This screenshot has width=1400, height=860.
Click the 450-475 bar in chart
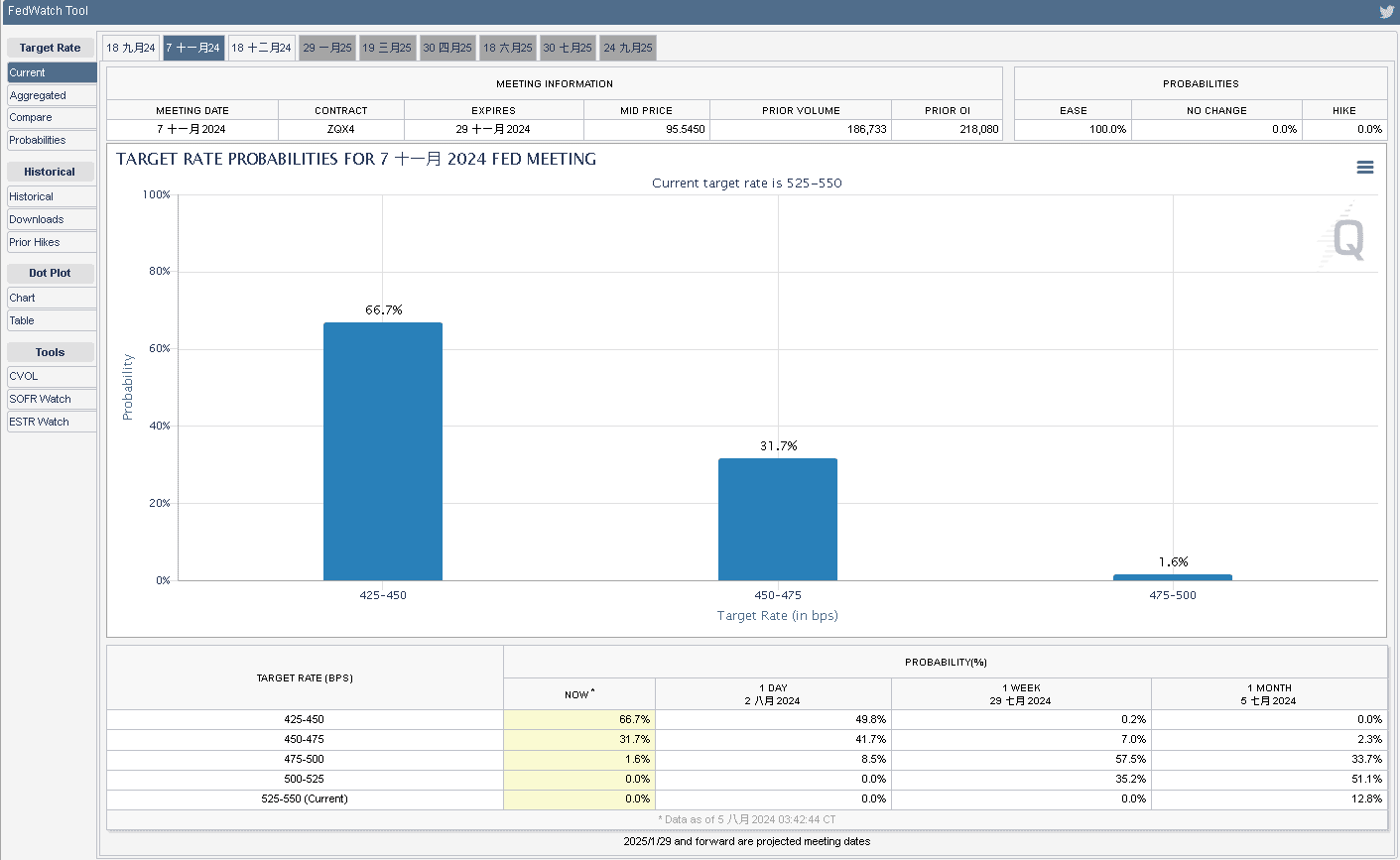click(x=778, y=519)
